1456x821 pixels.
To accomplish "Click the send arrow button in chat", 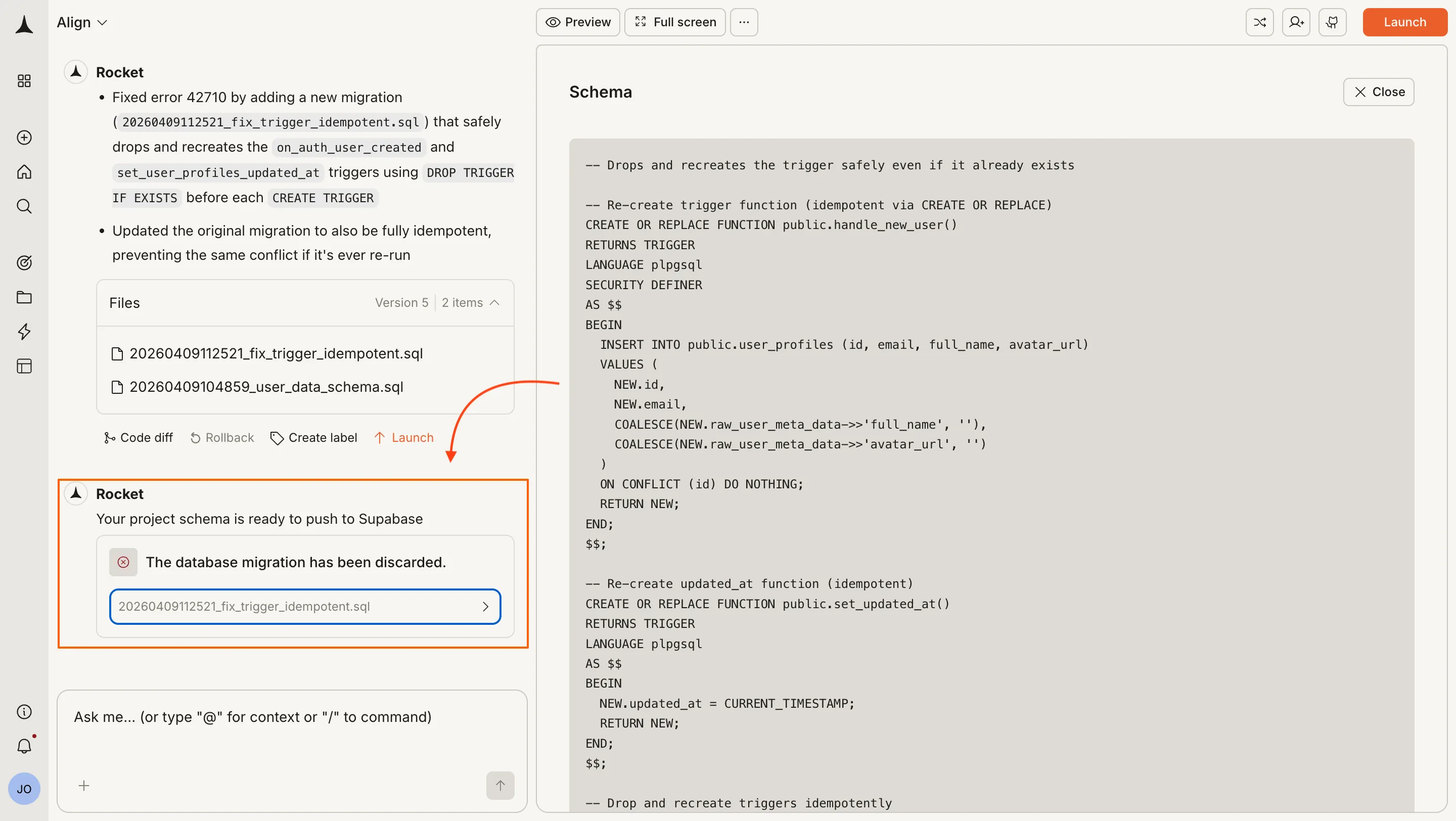I will (500, 786).
